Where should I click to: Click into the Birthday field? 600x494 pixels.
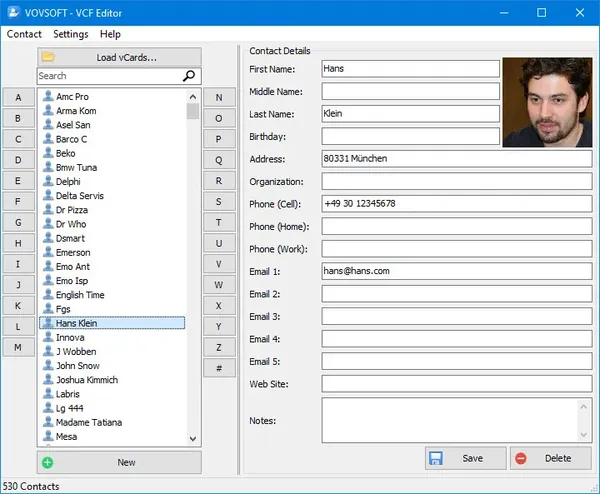coord(411,137)
